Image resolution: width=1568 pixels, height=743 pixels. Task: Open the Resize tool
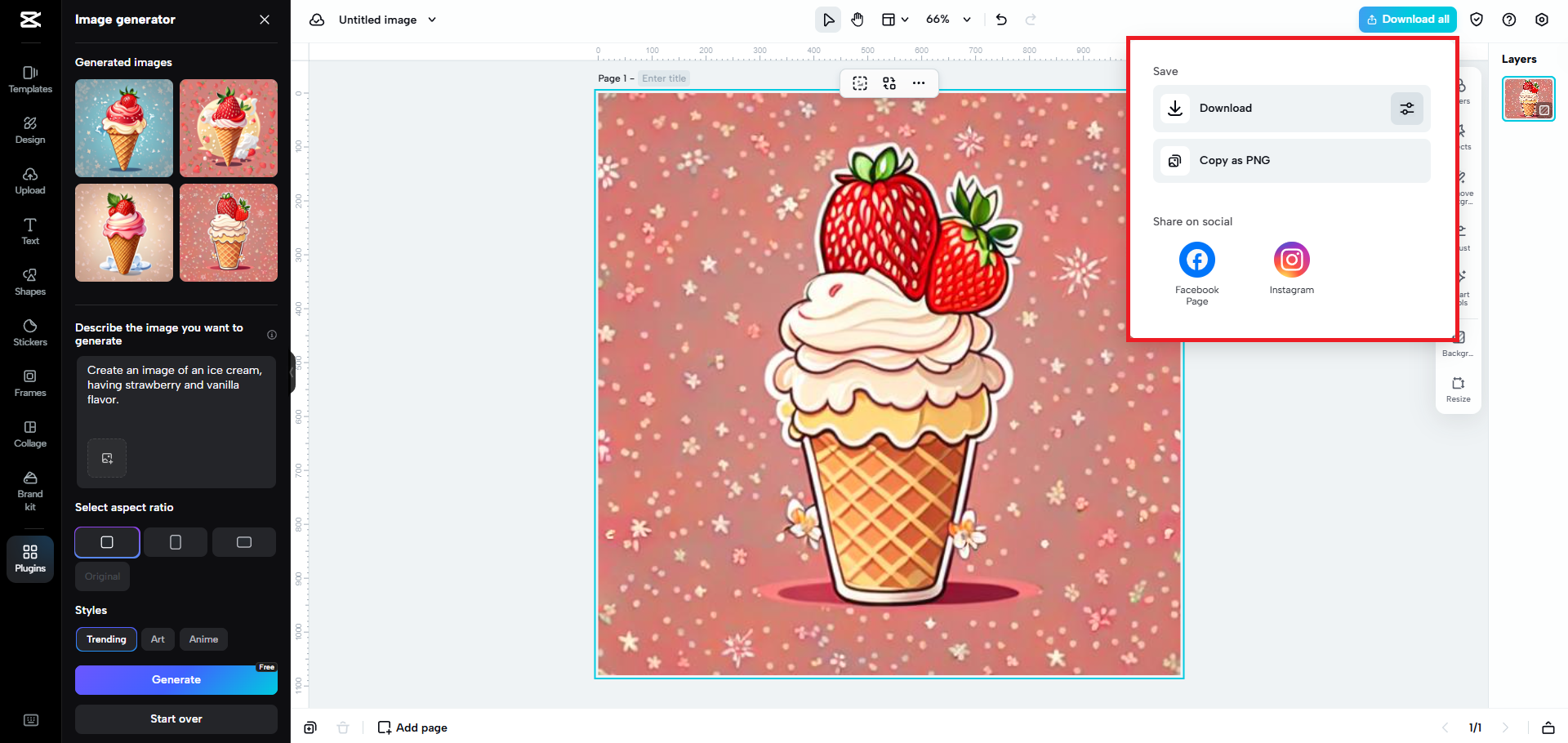(1459, 389)
